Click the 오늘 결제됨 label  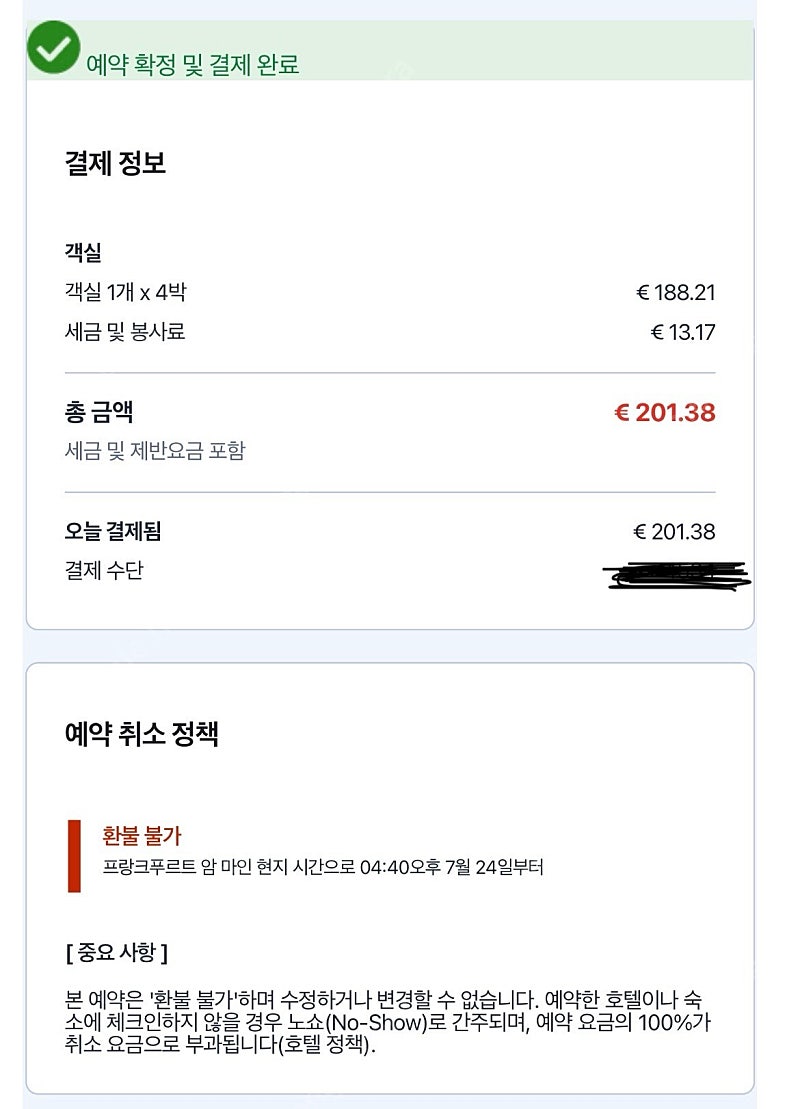[x=113, y=531]
